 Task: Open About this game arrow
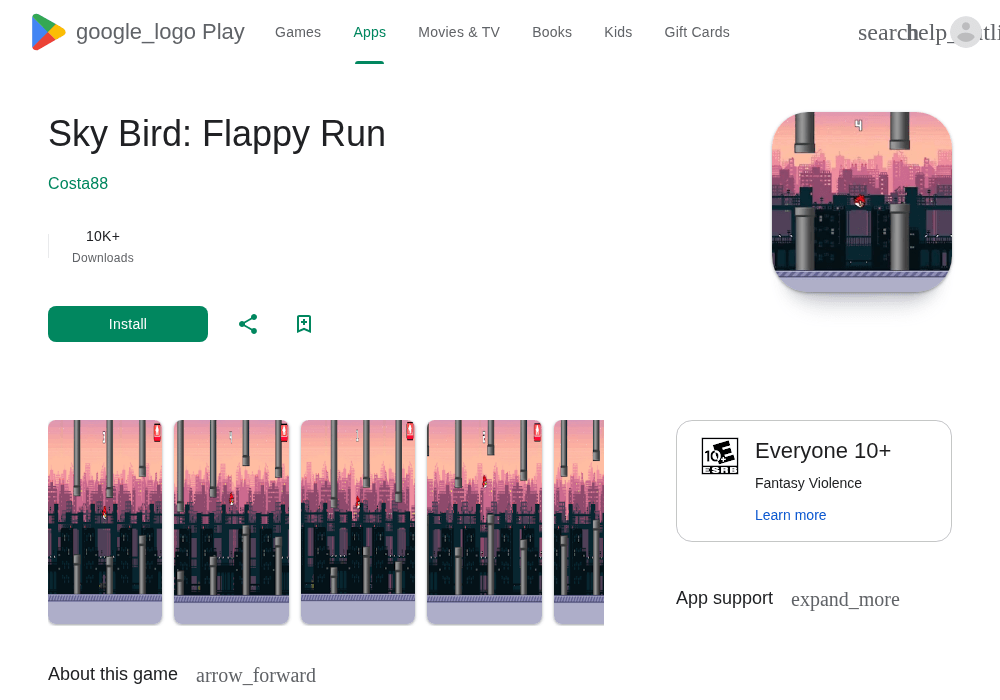[256, 675]
